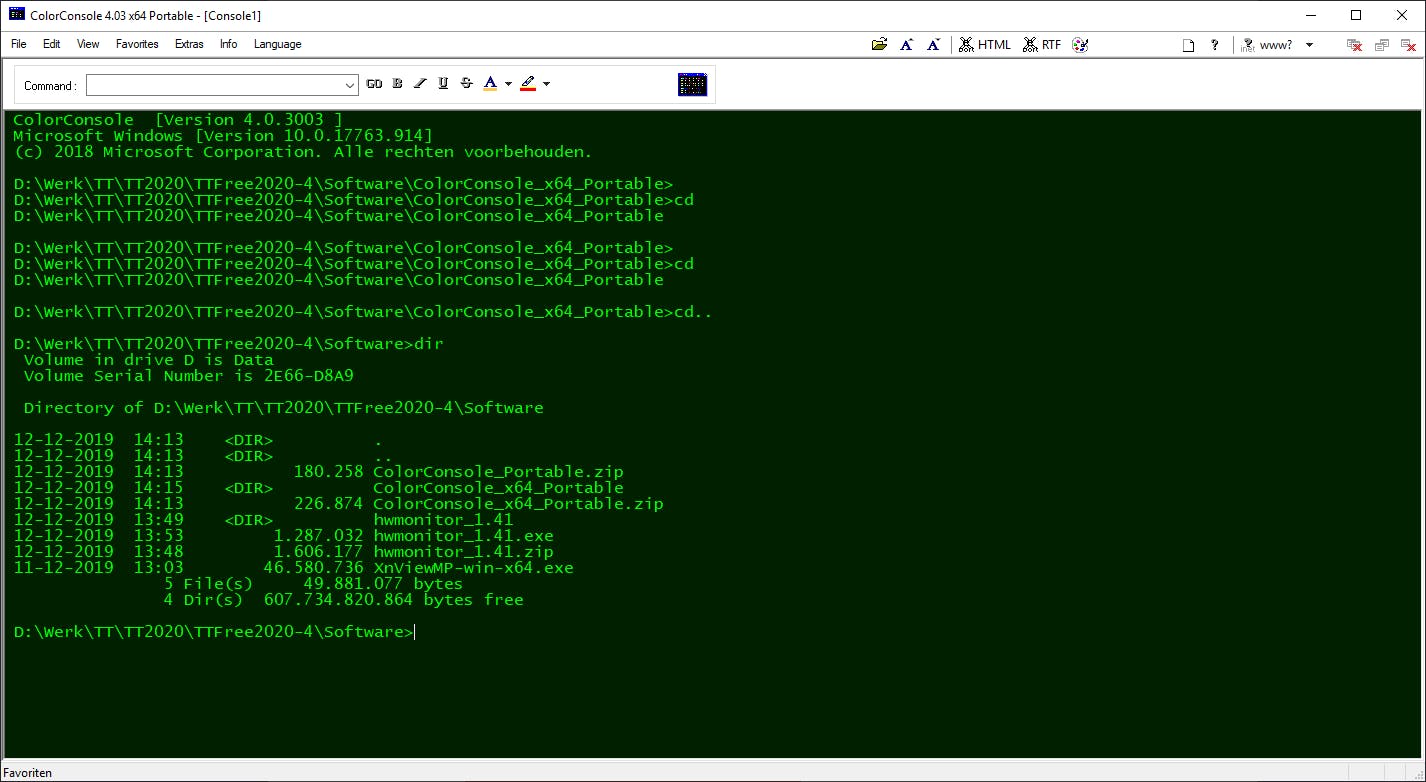Open the color palette settings icon
The width and height of the screenshot is (1426, 782).
pos(1080,44)
